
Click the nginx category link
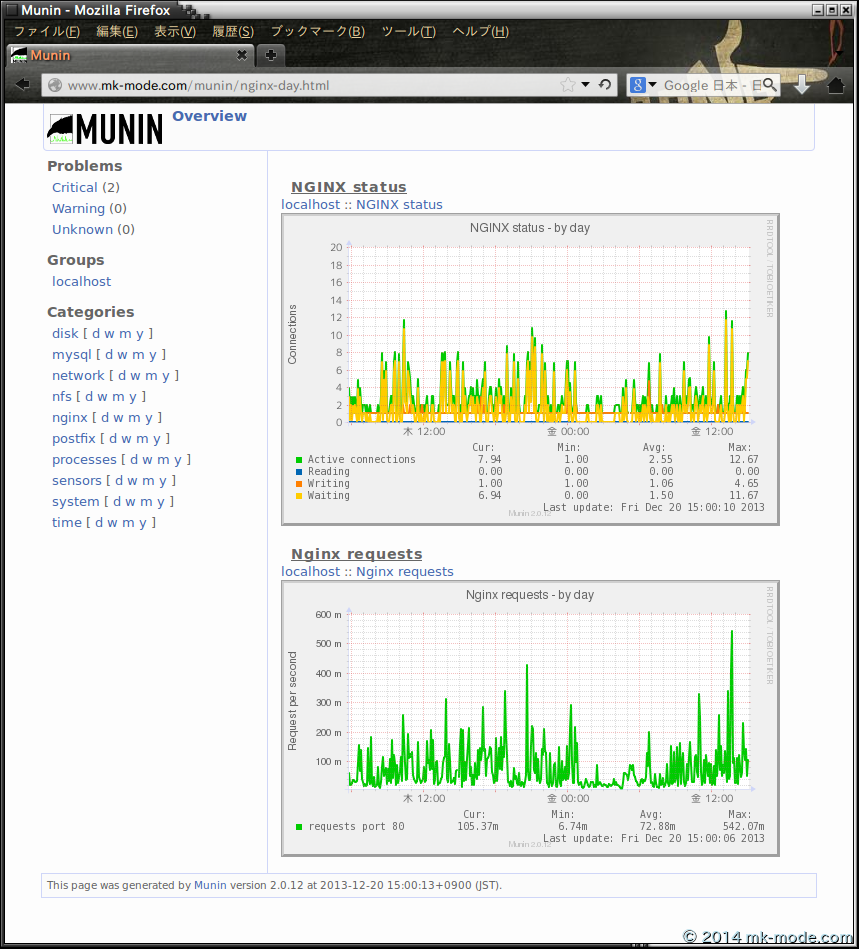click(x=70, y=417)
